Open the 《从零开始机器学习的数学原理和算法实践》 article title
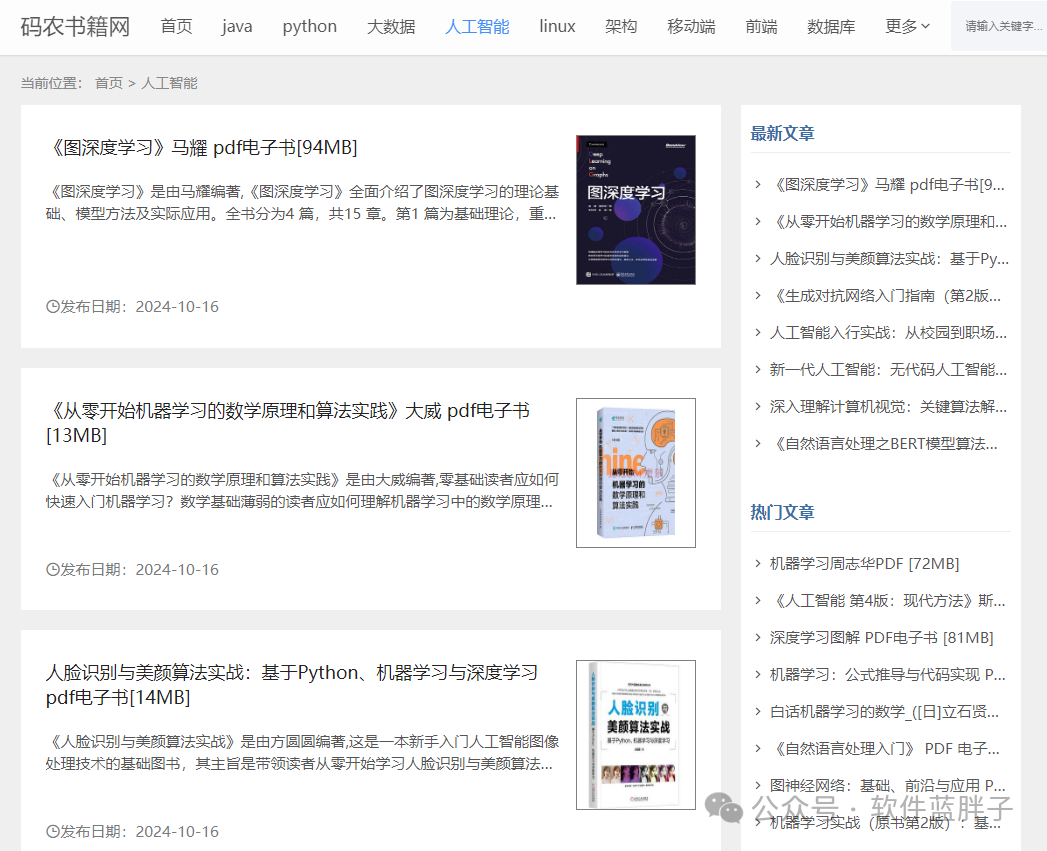This screenshot has height=851, width=1047. point(288,423)
